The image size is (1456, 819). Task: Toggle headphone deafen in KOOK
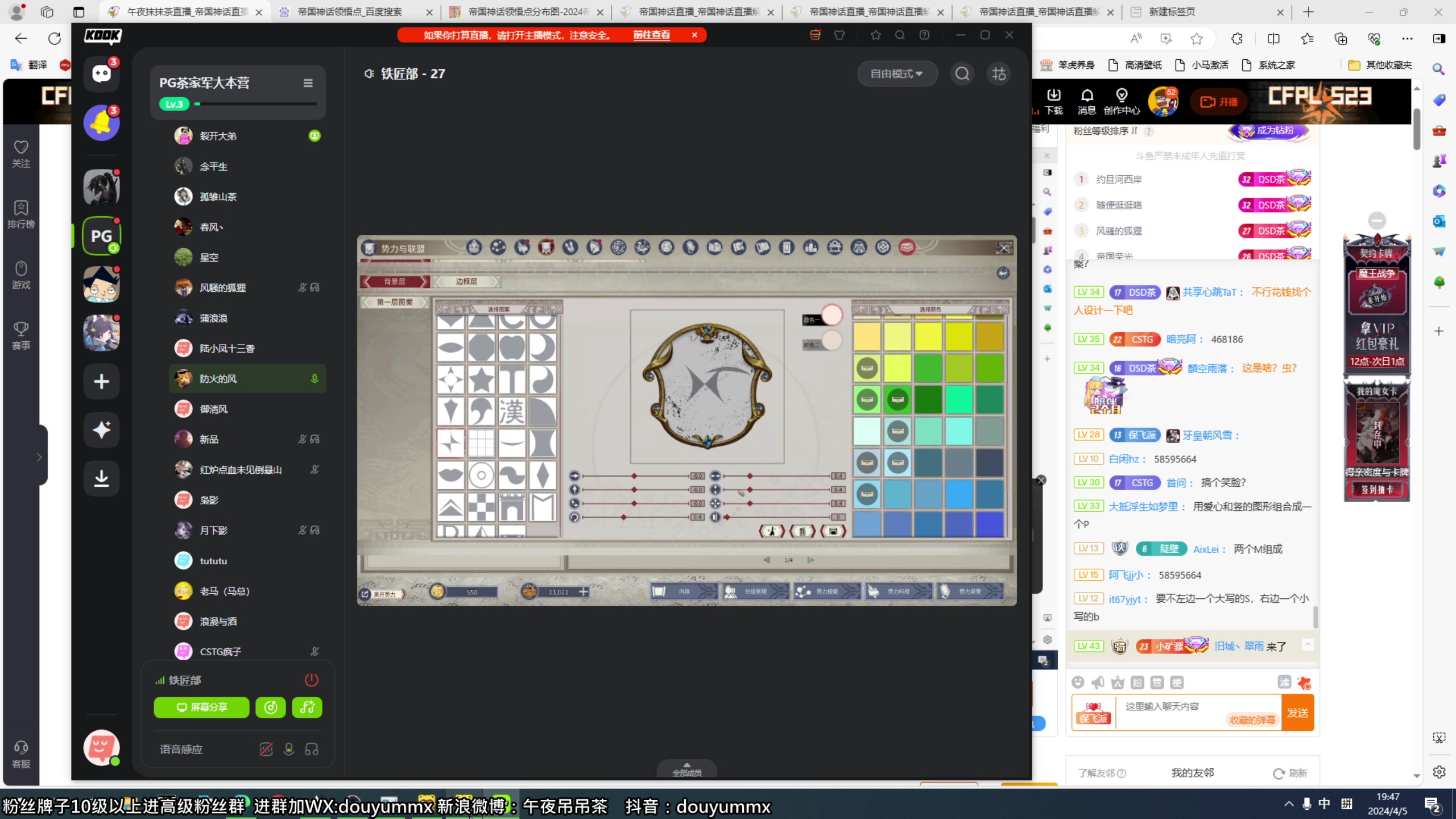[x=312, y=749]
